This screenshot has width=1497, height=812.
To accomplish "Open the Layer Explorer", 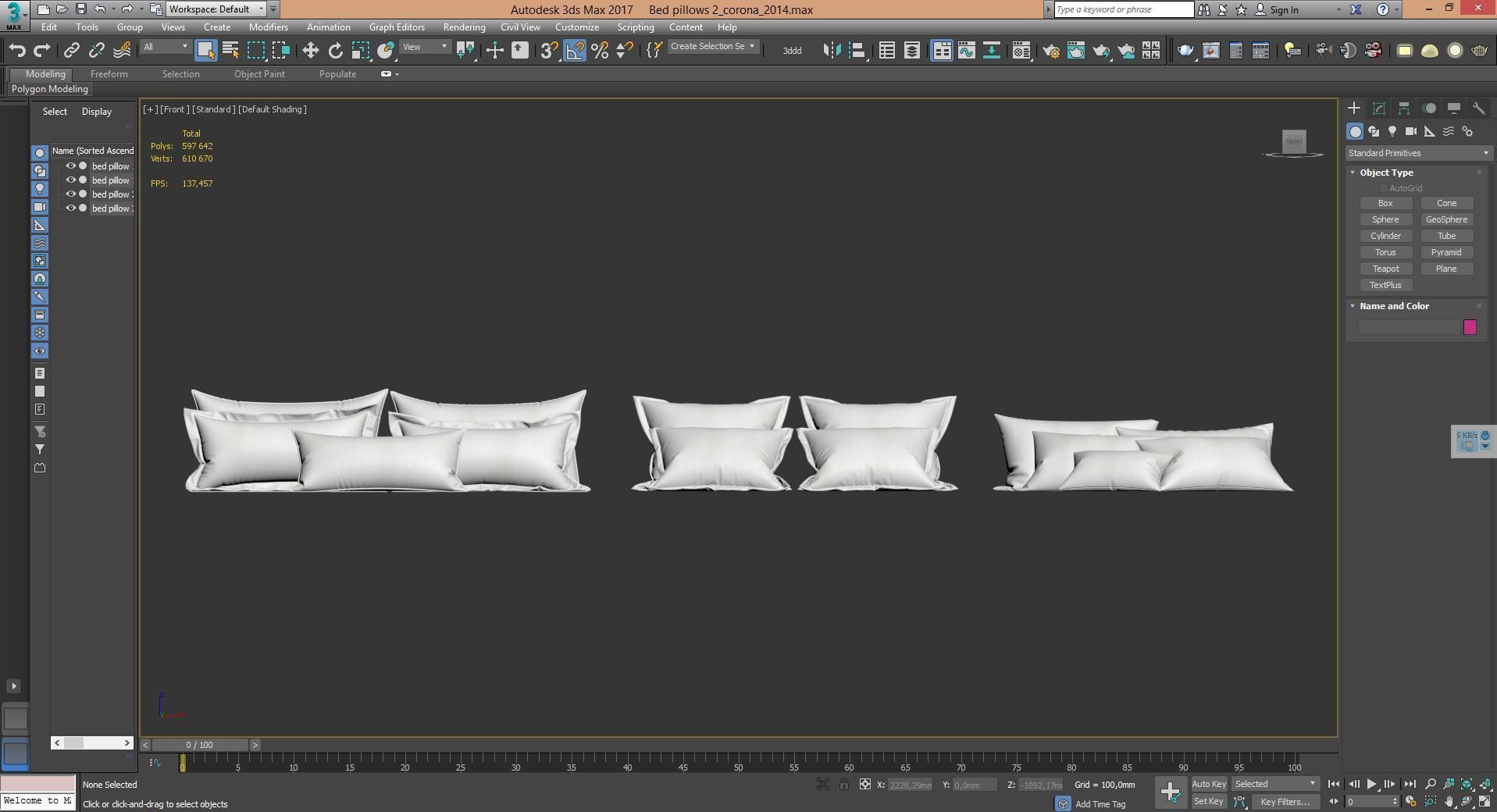I will pyautogui.click(x=912, y=51).
